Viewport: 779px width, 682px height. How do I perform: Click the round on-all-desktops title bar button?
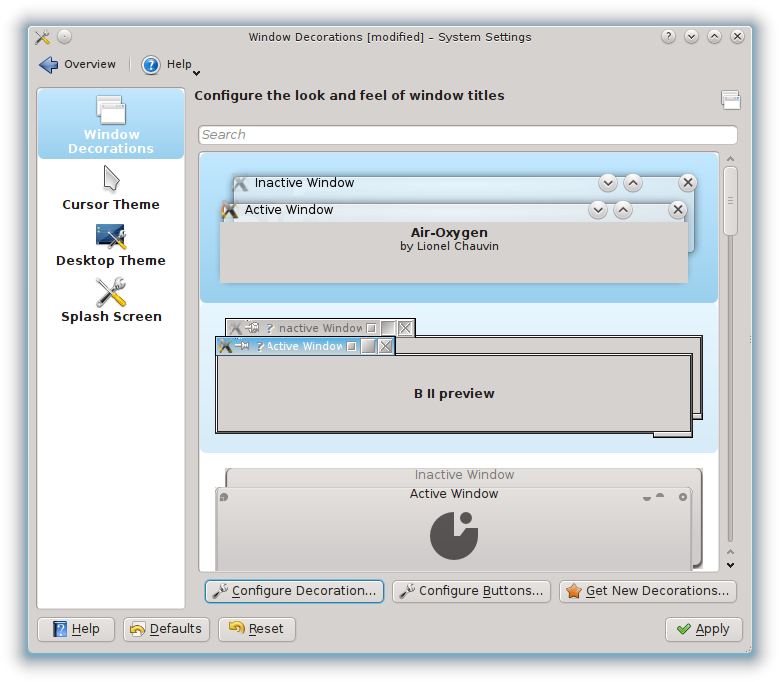tap(65, 37)
